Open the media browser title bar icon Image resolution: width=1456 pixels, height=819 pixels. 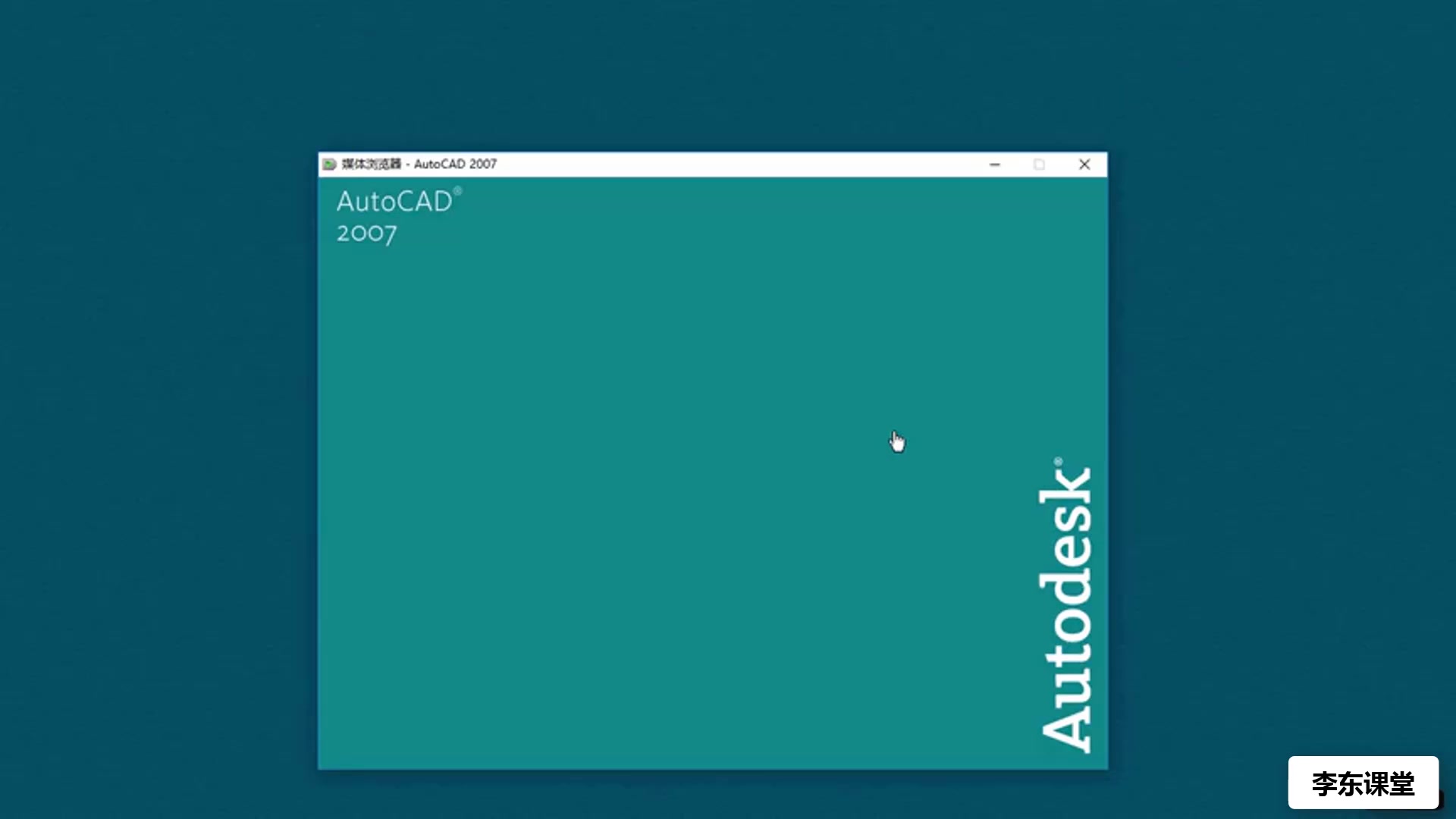328,163
